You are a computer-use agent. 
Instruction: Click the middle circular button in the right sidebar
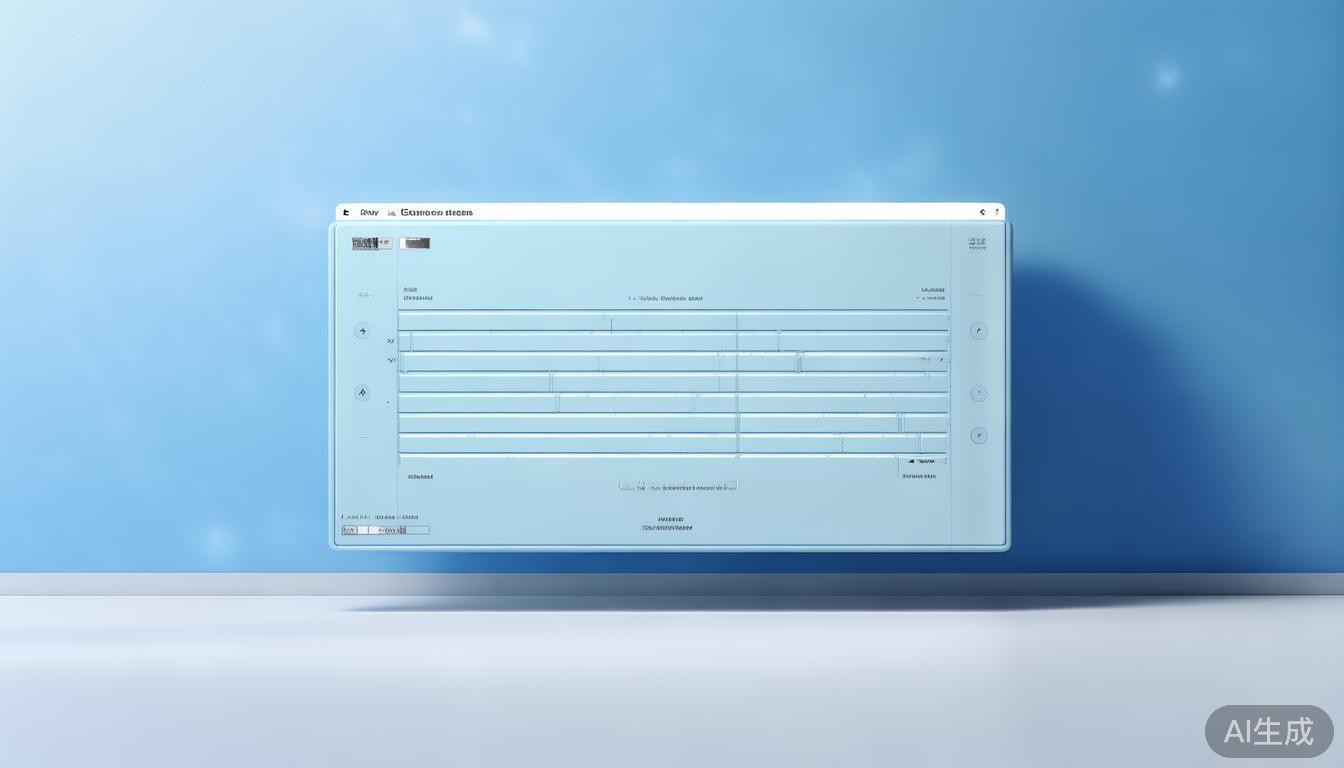(979, 393)
